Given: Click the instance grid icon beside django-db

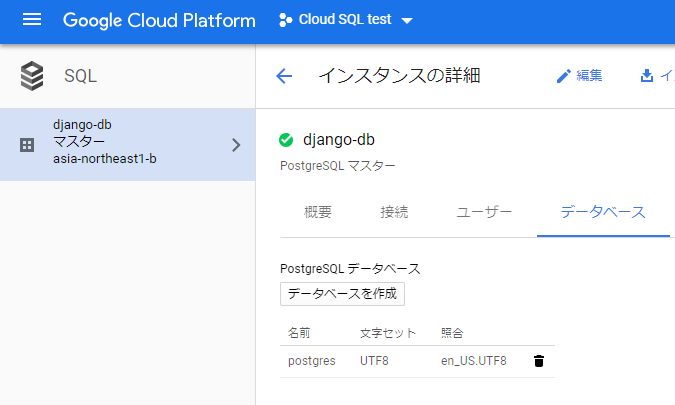Looking at the screenshot, I should pos(27,145).
